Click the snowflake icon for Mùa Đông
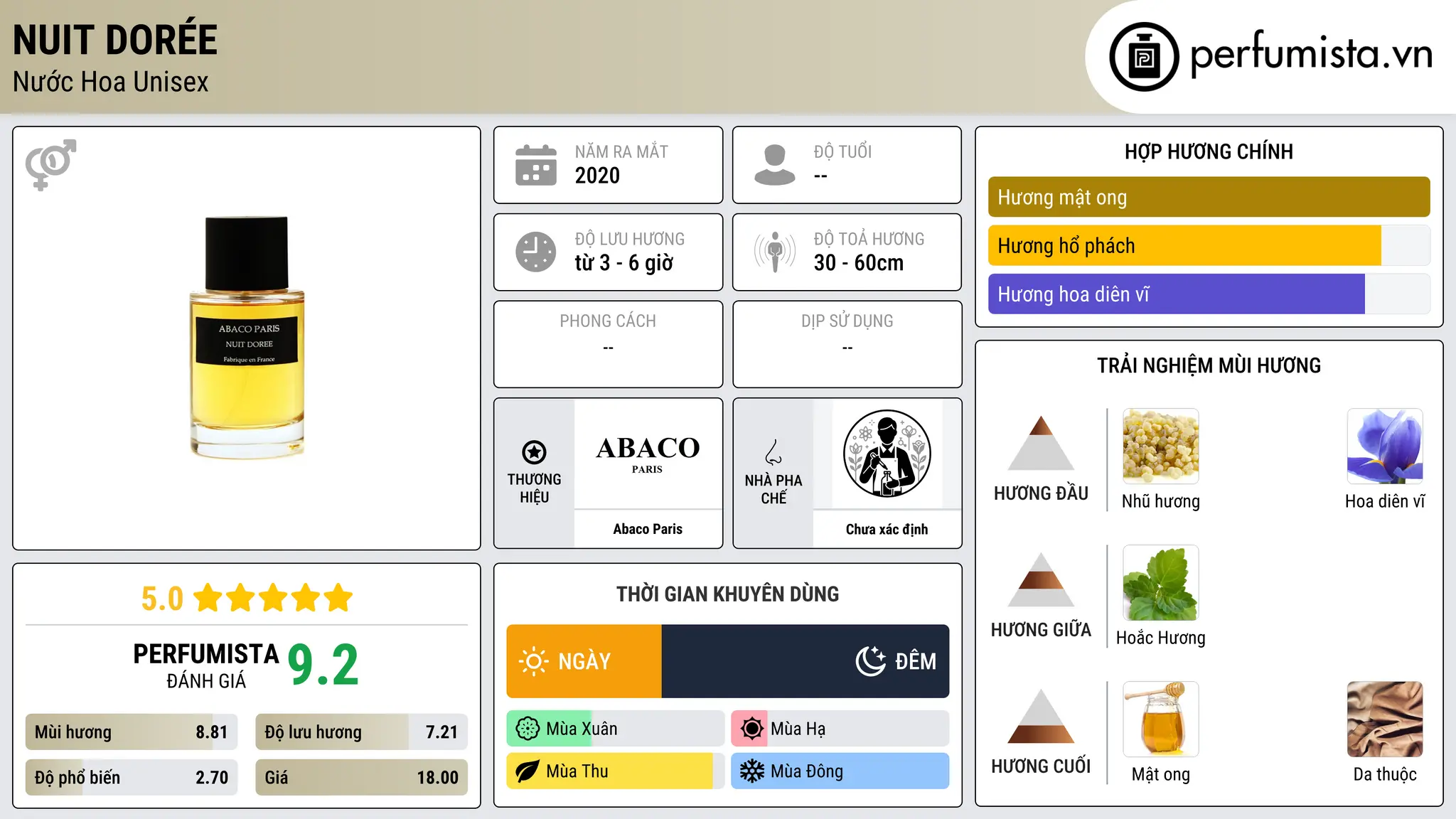Screen dimensions: 1456x819 coord(751,771)
